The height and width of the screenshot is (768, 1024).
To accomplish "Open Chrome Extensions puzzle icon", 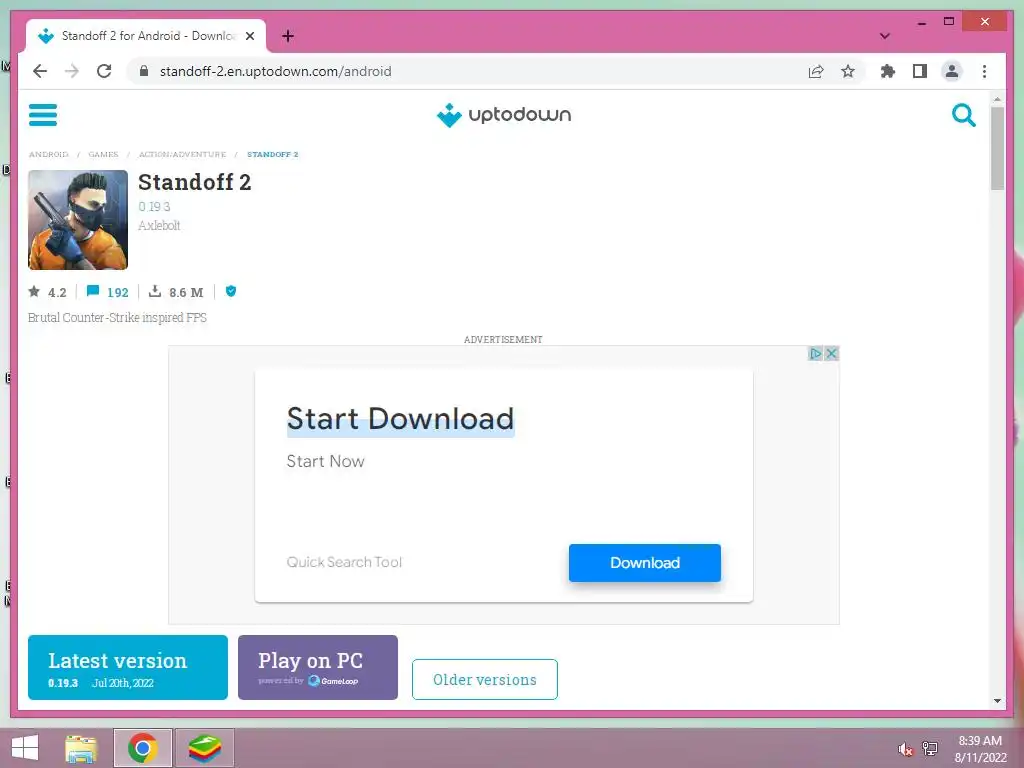I will coord(888,71).
